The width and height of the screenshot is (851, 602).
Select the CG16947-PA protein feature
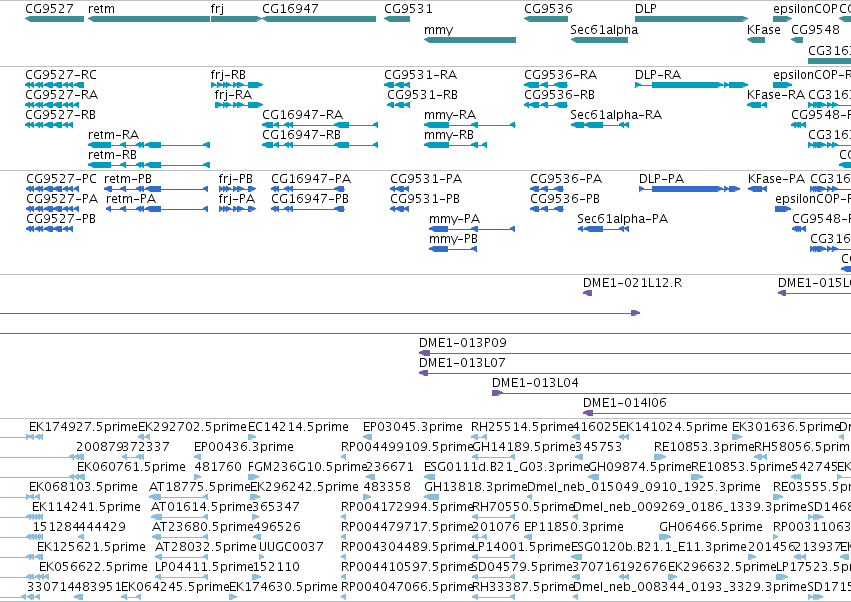(x=308, y=189)
